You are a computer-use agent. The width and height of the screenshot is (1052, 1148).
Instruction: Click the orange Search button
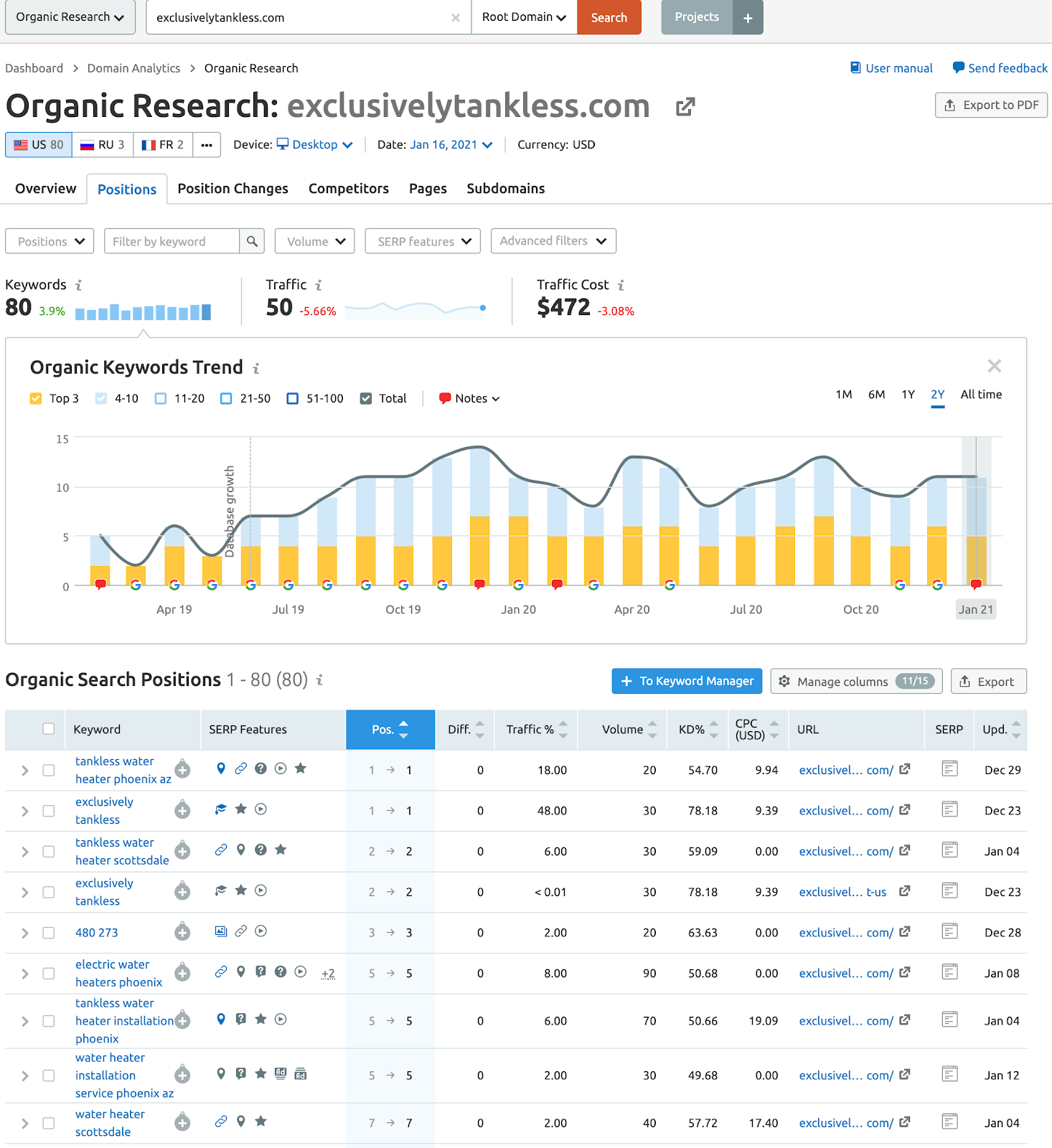609,17
